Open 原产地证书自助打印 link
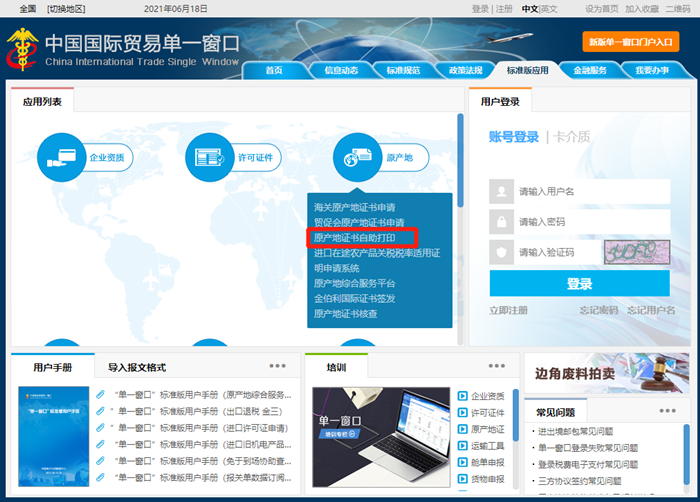 (355, 238)
